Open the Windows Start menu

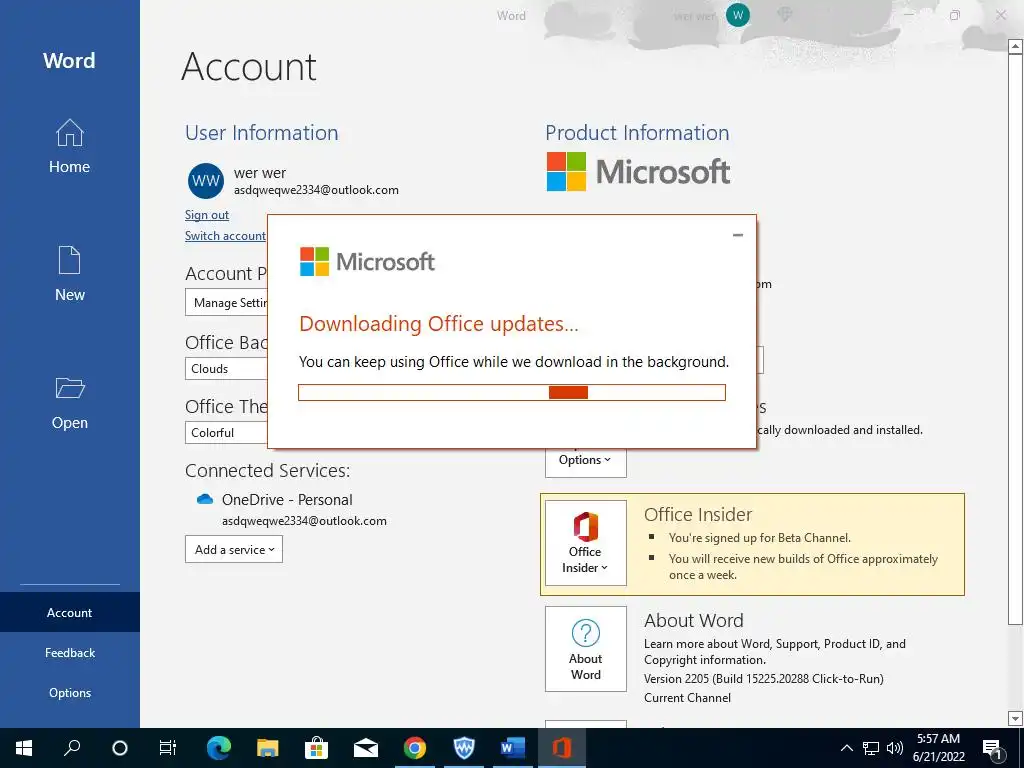click(x=24, y=748)
